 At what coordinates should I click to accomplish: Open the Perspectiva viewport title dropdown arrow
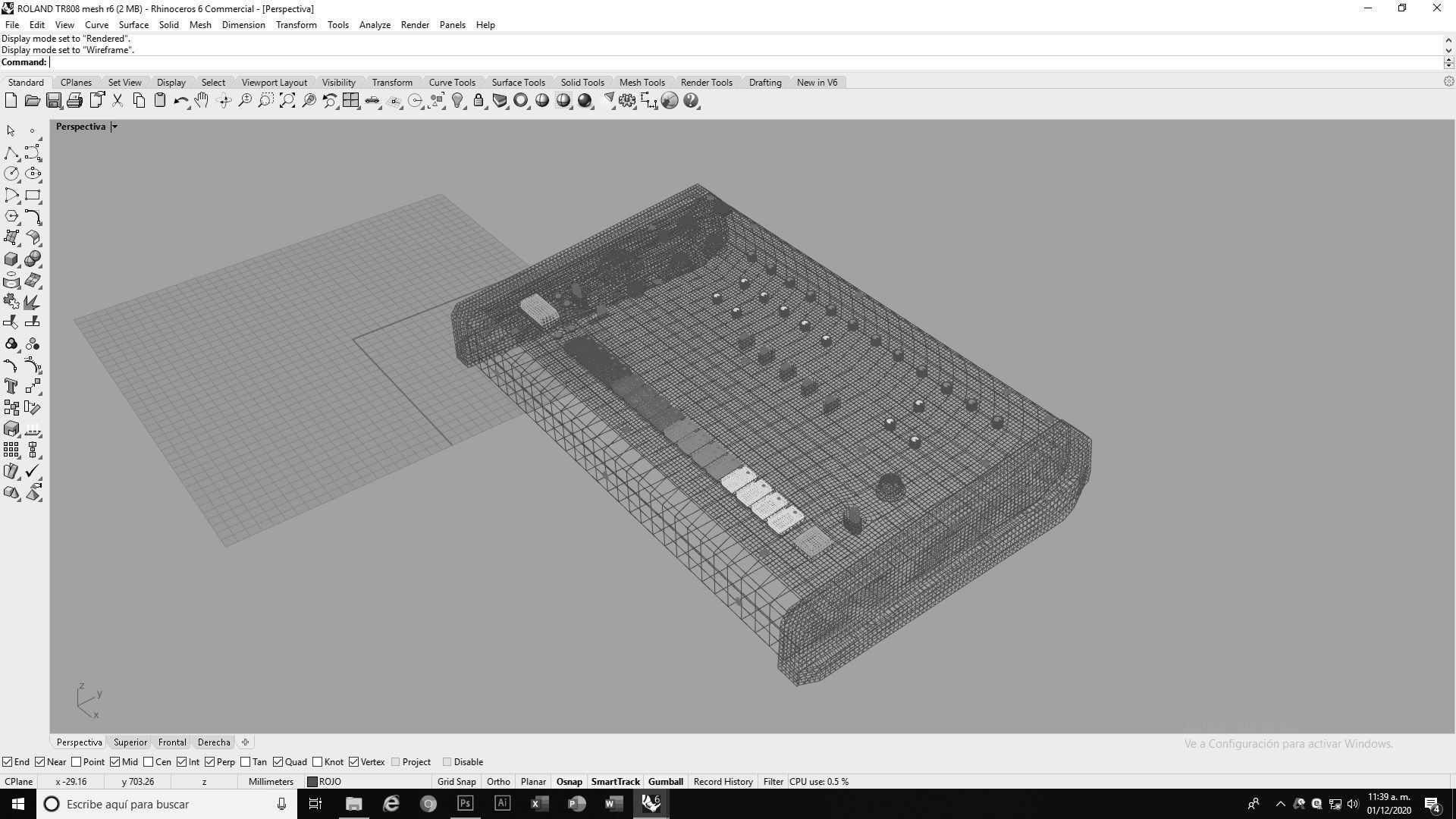[115, 127]
